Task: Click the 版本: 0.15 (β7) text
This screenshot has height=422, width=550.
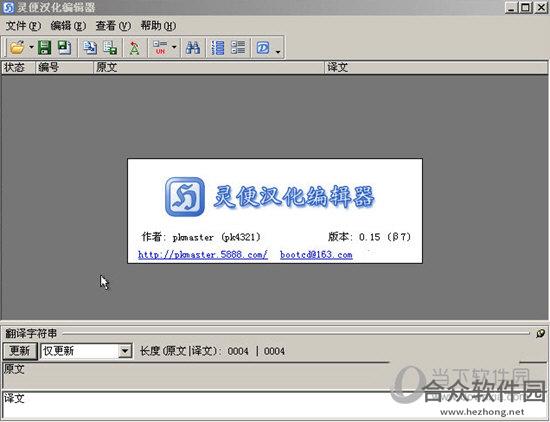Action: (x=369, y=237)
